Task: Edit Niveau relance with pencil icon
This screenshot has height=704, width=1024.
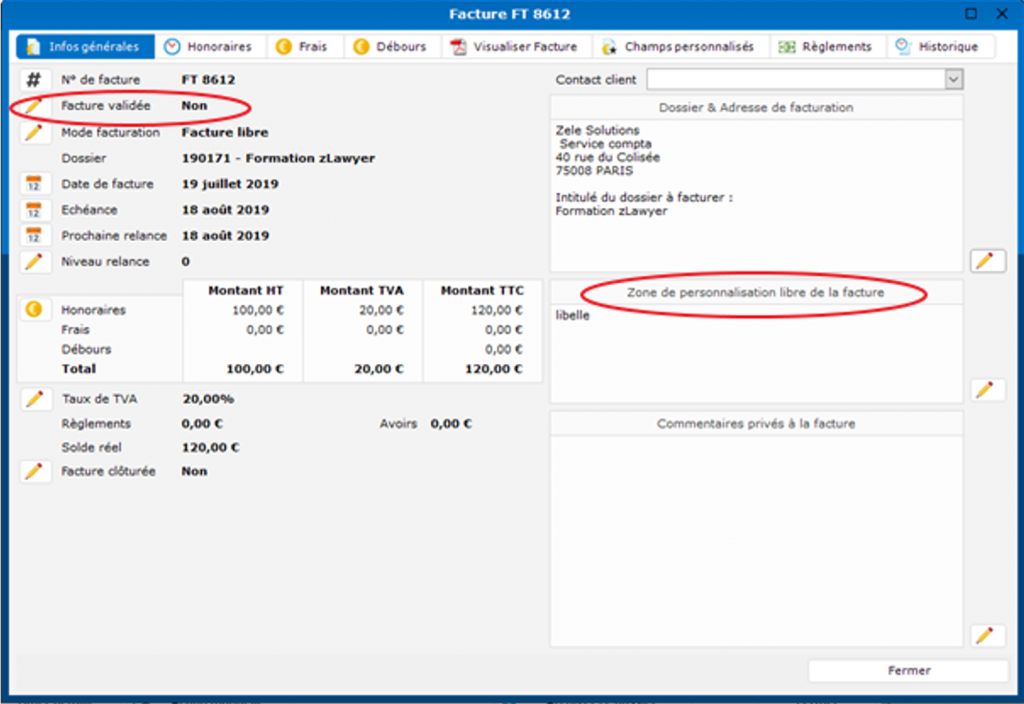Action: tap(35, 262)
